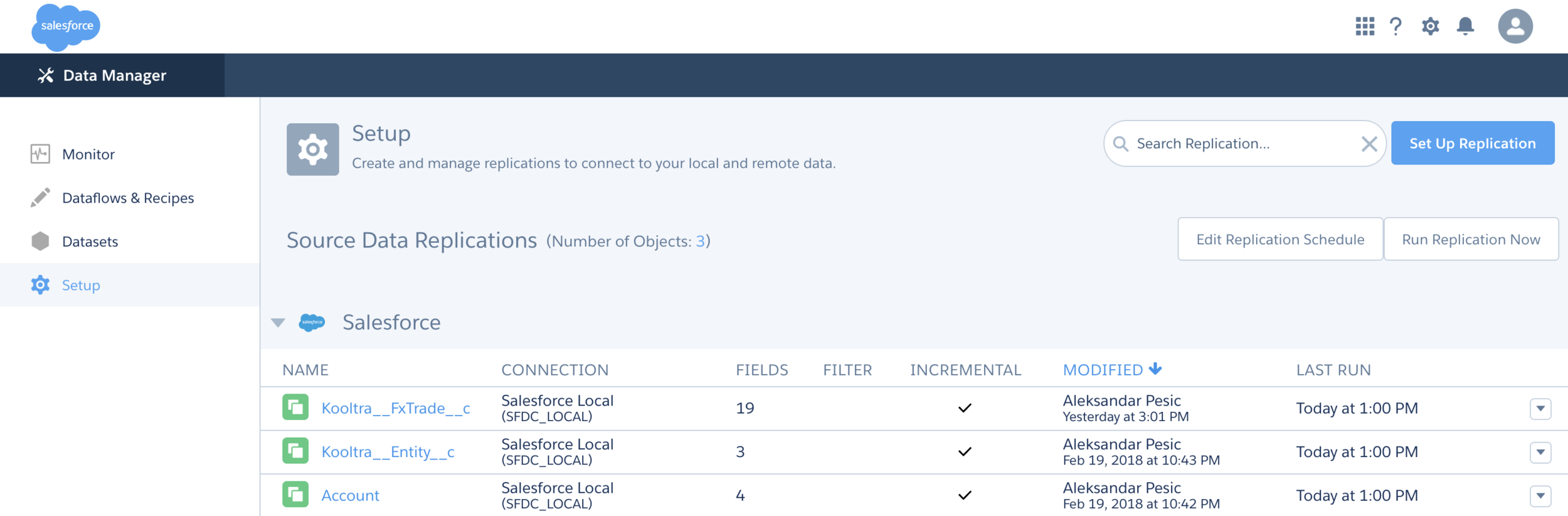Click incremental checkmark for Account row
This screenshot has height=516, width=1568.
coord(965,495)
